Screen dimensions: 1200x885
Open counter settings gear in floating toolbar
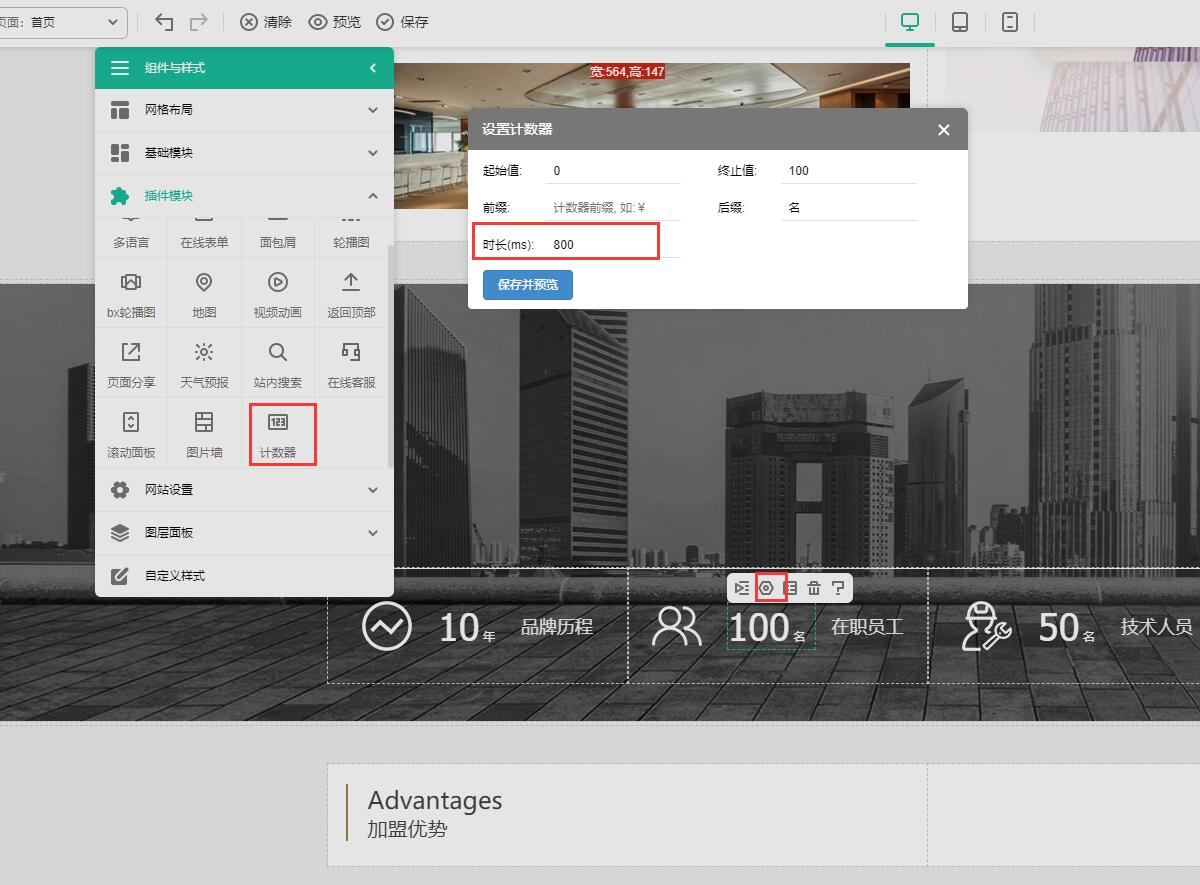tap(766, 588)
